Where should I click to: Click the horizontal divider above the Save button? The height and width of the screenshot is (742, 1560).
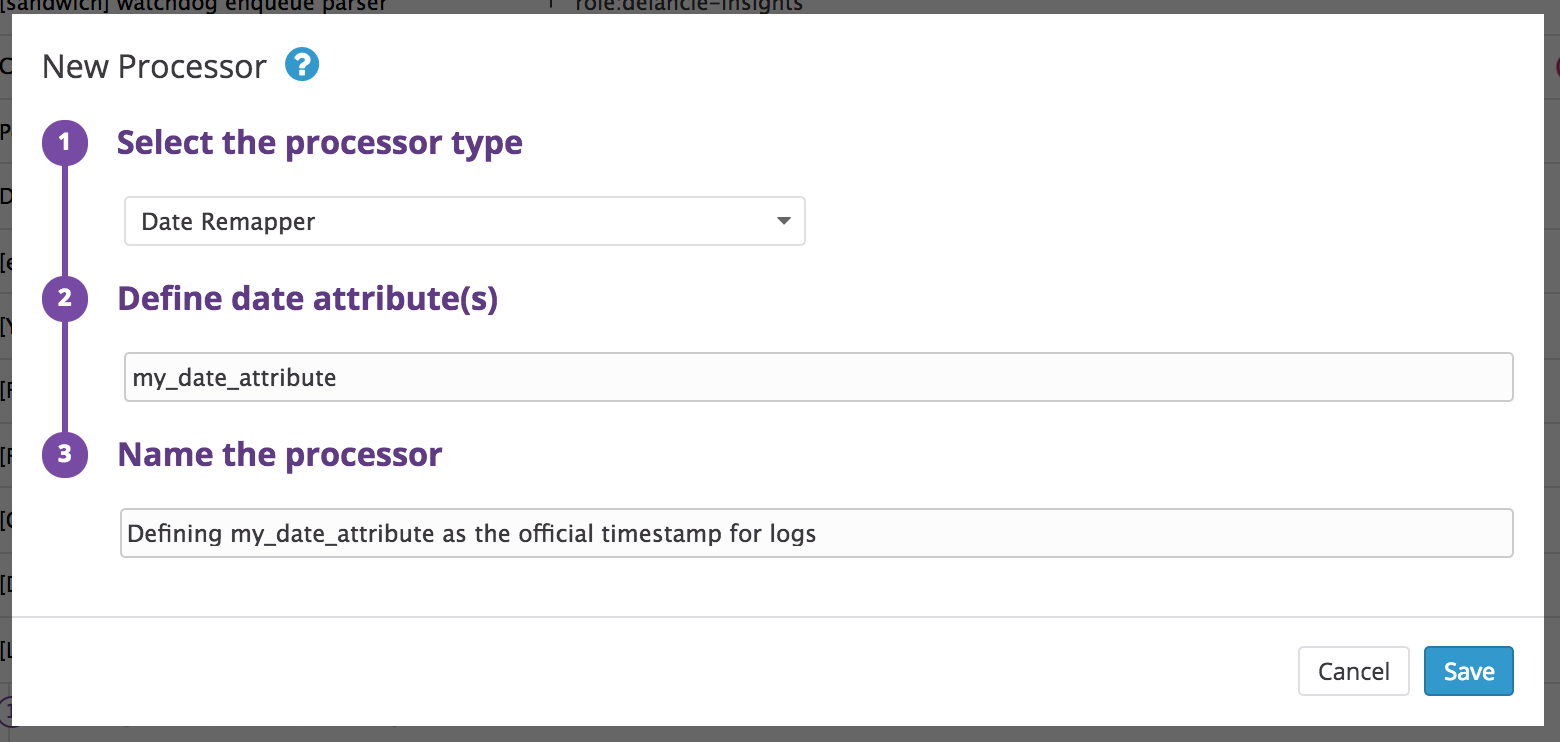[780, 617]
